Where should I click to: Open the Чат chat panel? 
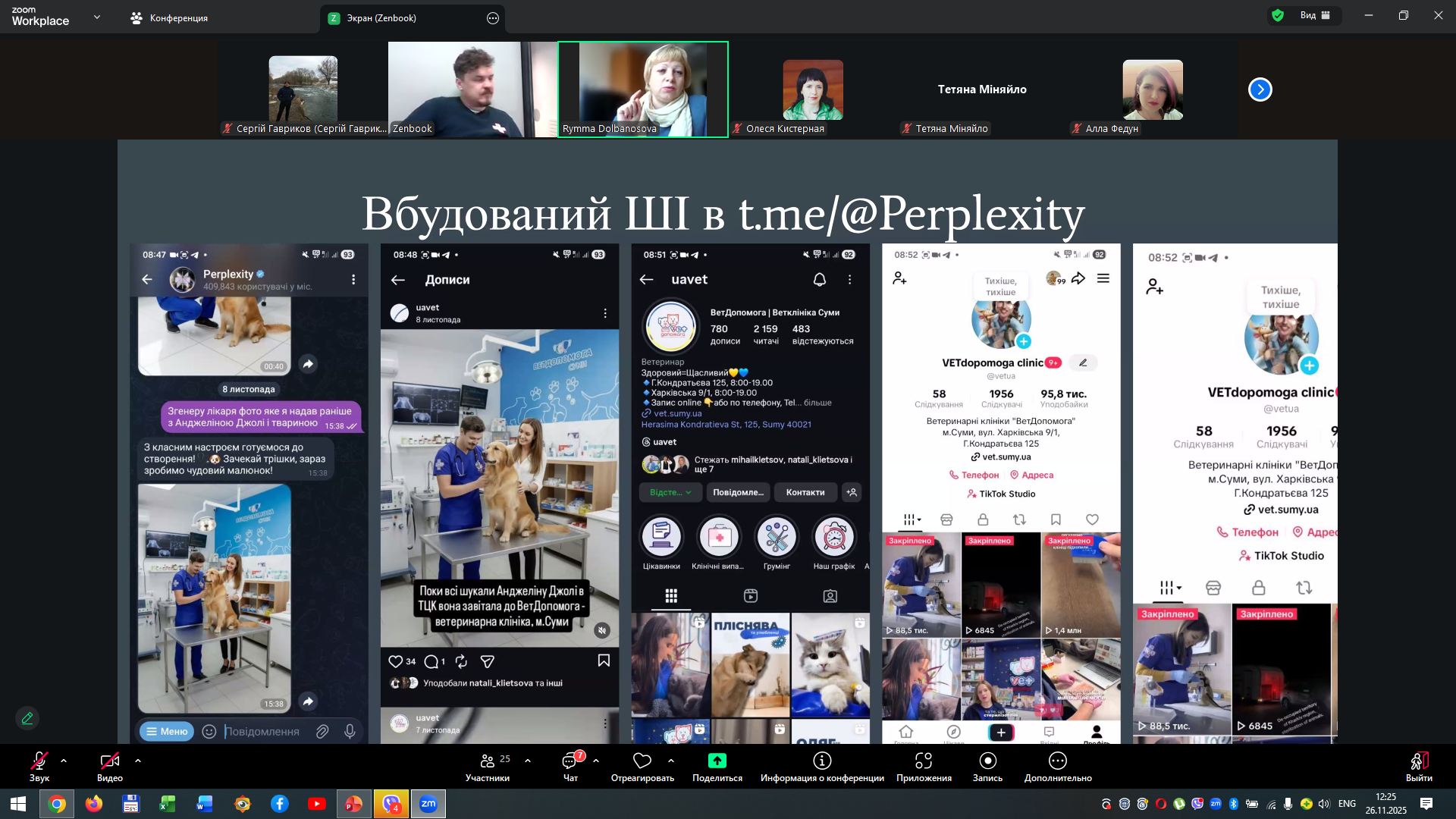[570, 761]
